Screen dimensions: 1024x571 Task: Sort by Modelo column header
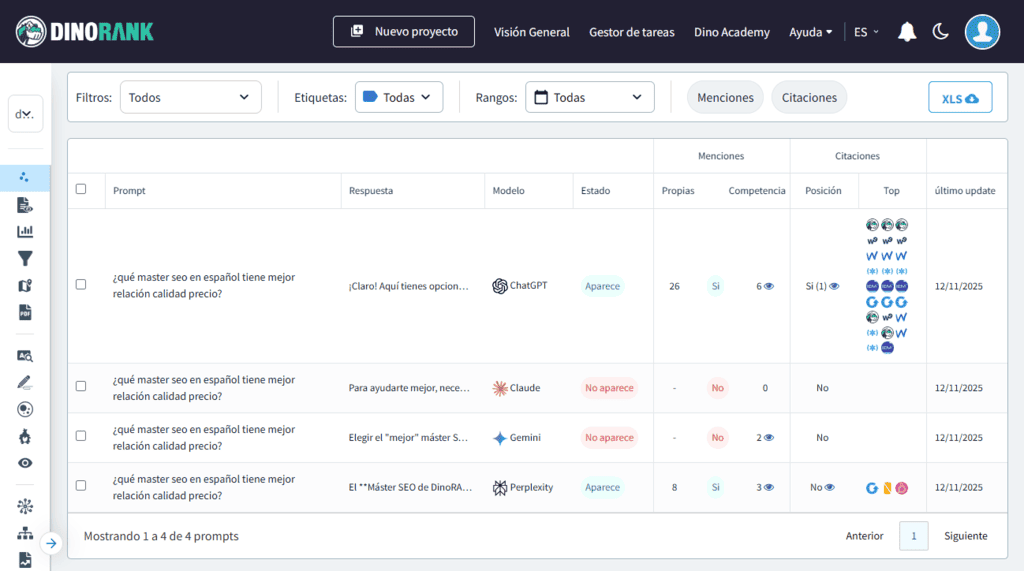[x=508, y=191]
